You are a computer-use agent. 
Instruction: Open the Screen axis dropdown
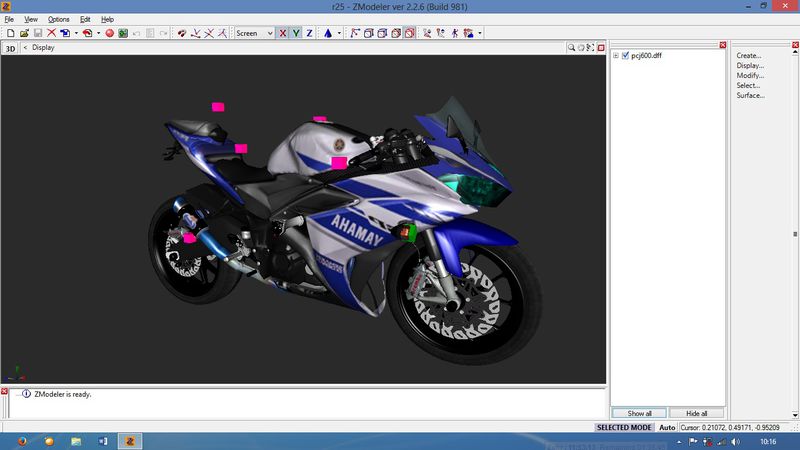tap(254, 33)
